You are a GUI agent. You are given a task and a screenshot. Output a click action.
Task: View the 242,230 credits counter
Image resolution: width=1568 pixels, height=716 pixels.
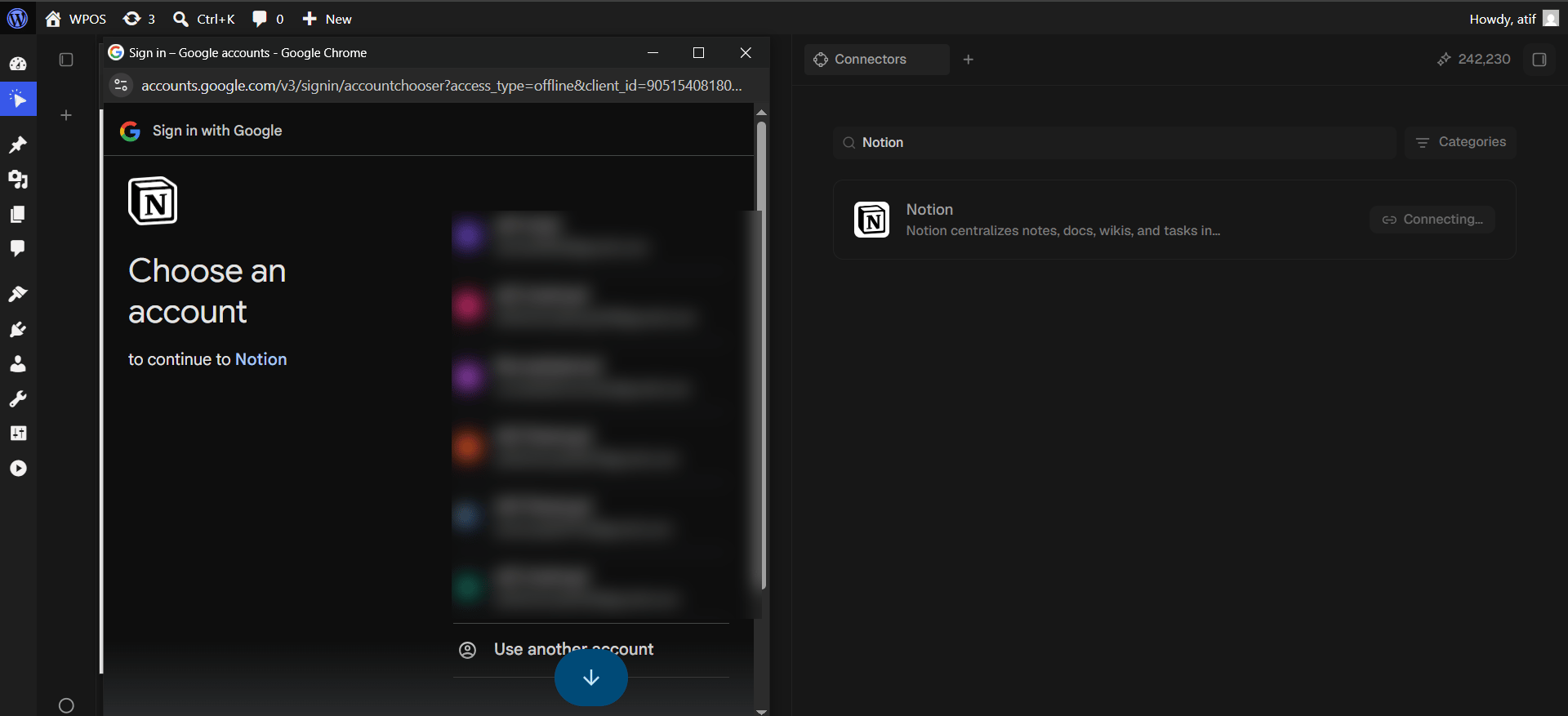pos(1474,60)
